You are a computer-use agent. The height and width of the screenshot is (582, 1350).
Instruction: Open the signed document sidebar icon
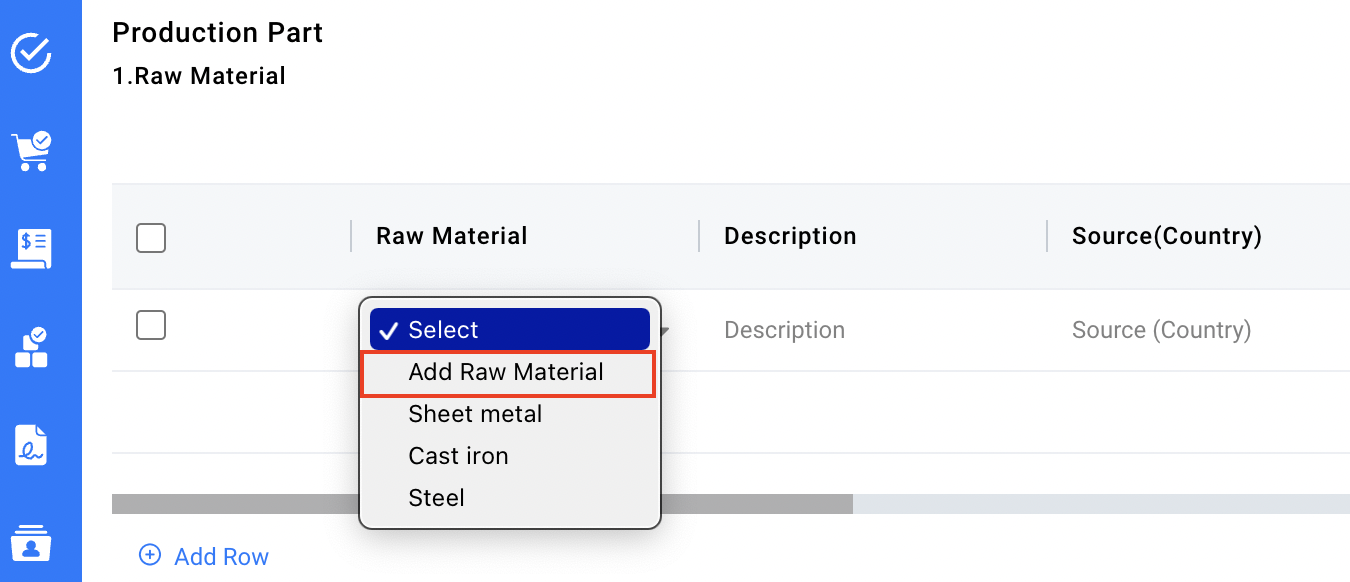(31, 445)
